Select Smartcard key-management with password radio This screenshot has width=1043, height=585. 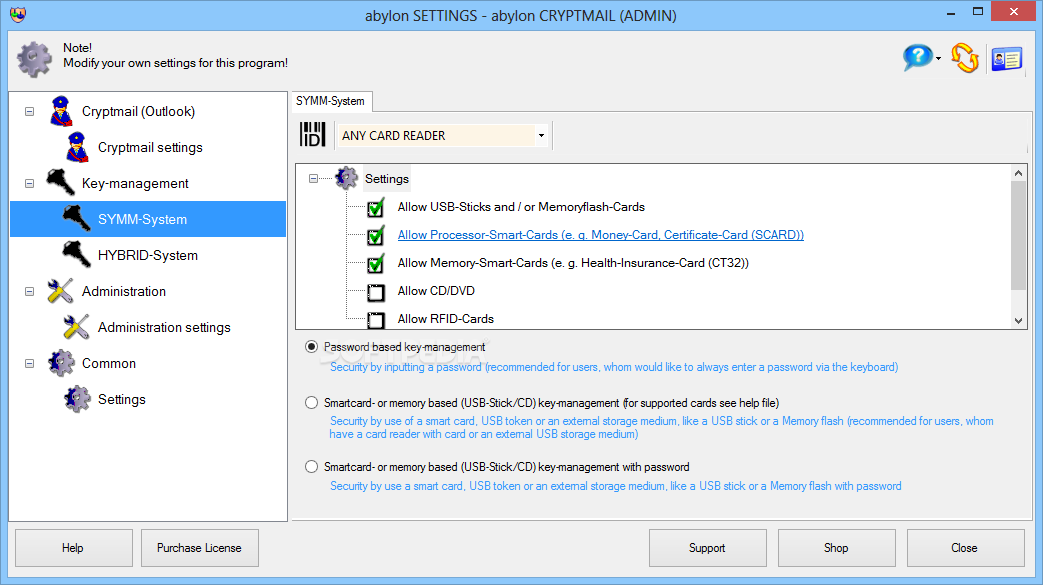coord(311,467)
